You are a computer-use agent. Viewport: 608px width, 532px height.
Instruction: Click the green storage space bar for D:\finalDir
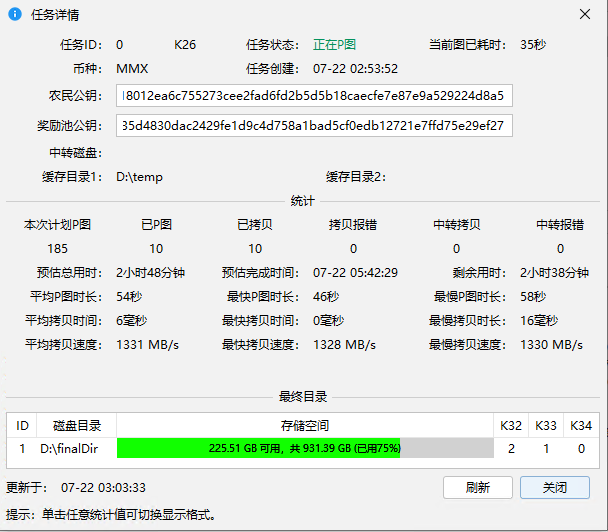pyautogui.click(x=304, y=448)
